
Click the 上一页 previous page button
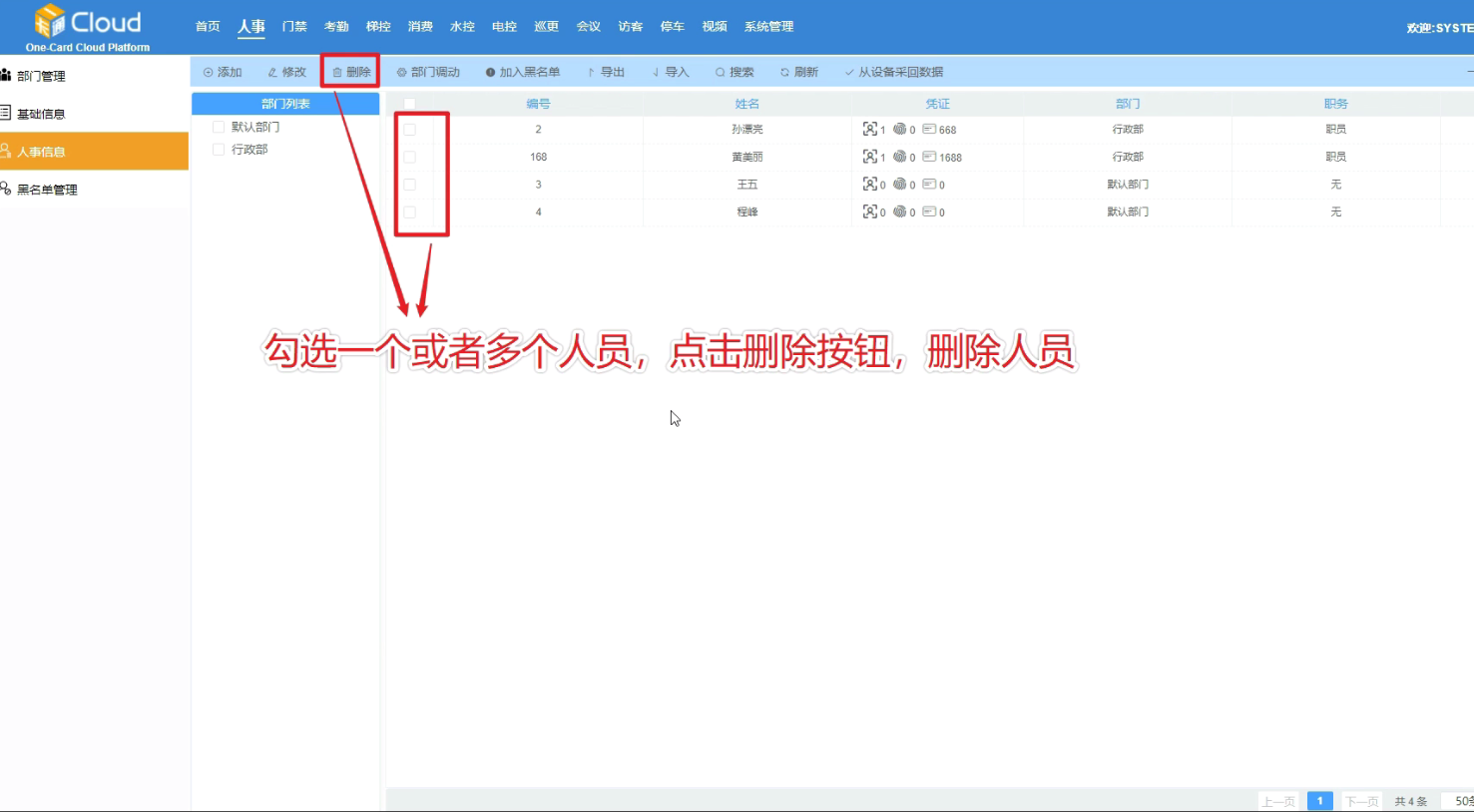click(x=1278, y=801)
